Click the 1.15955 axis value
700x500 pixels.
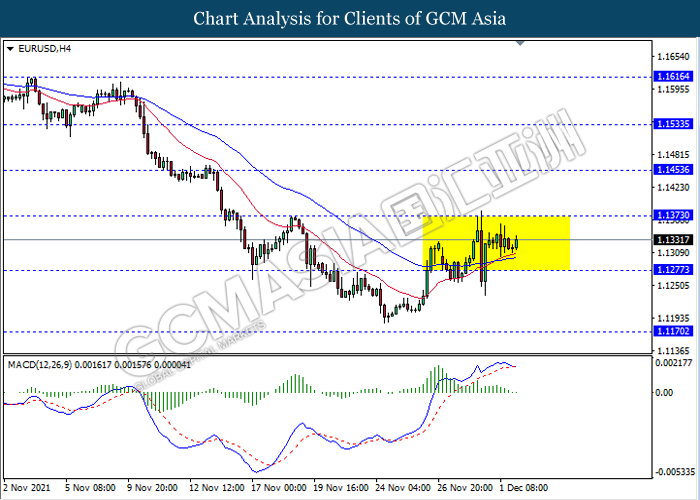(673, 89)
